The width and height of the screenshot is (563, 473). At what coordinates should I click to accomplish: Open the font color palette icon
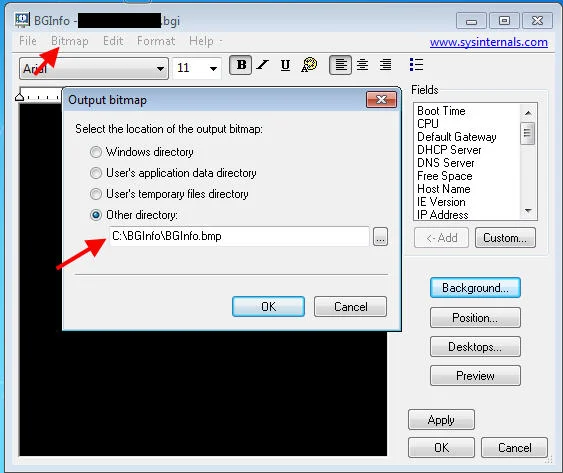click(309, 65)
